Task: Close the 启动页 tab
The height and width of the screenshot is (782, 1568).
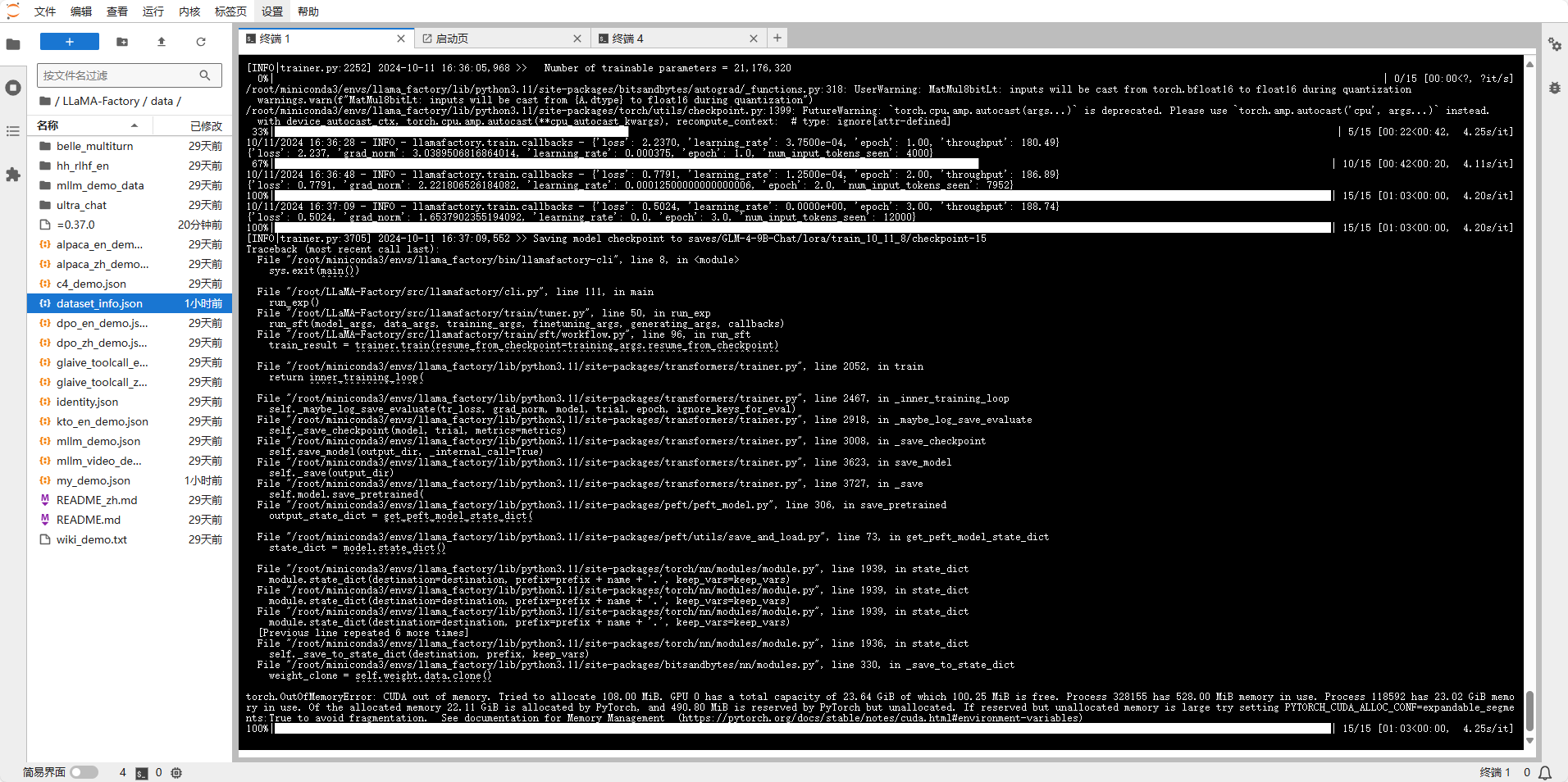Action: [577, 39]
